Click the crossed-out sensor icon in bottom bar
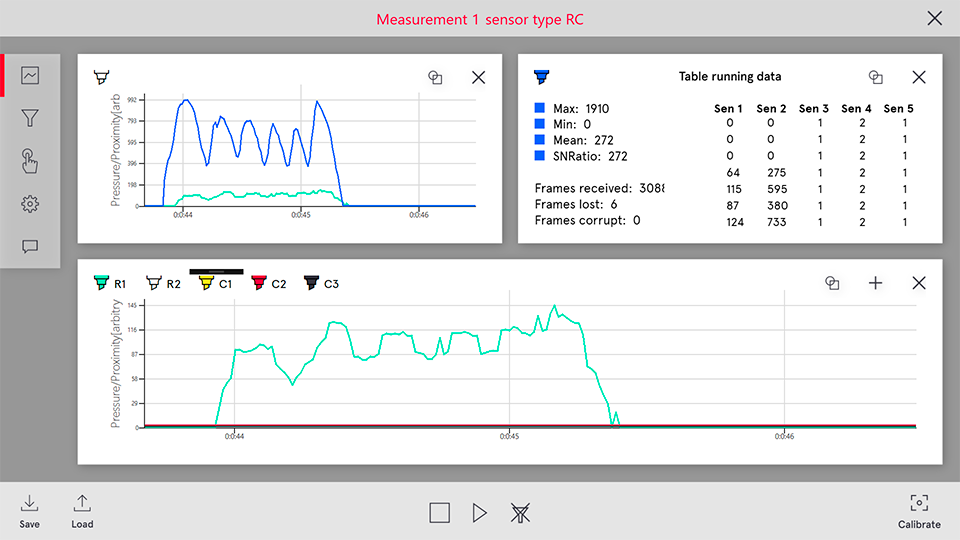The height and width of the screenshot is (540, 960). click(x=520, y=513)
